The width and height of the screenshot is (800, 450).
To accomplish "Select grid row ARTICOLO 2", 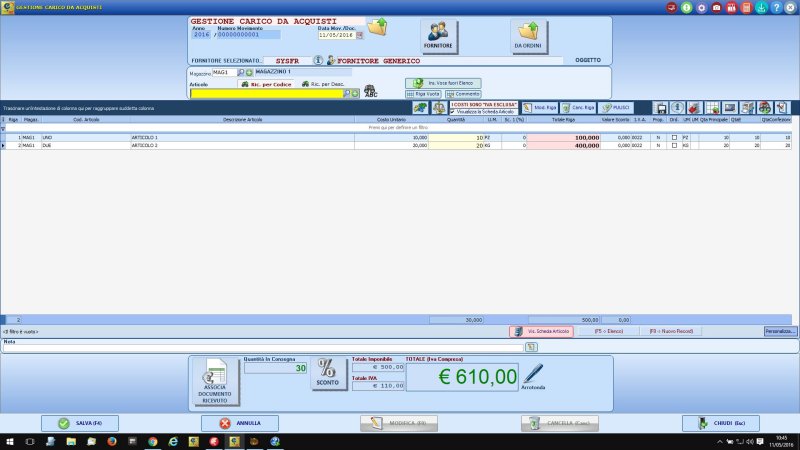I will (x=396, y=145).
